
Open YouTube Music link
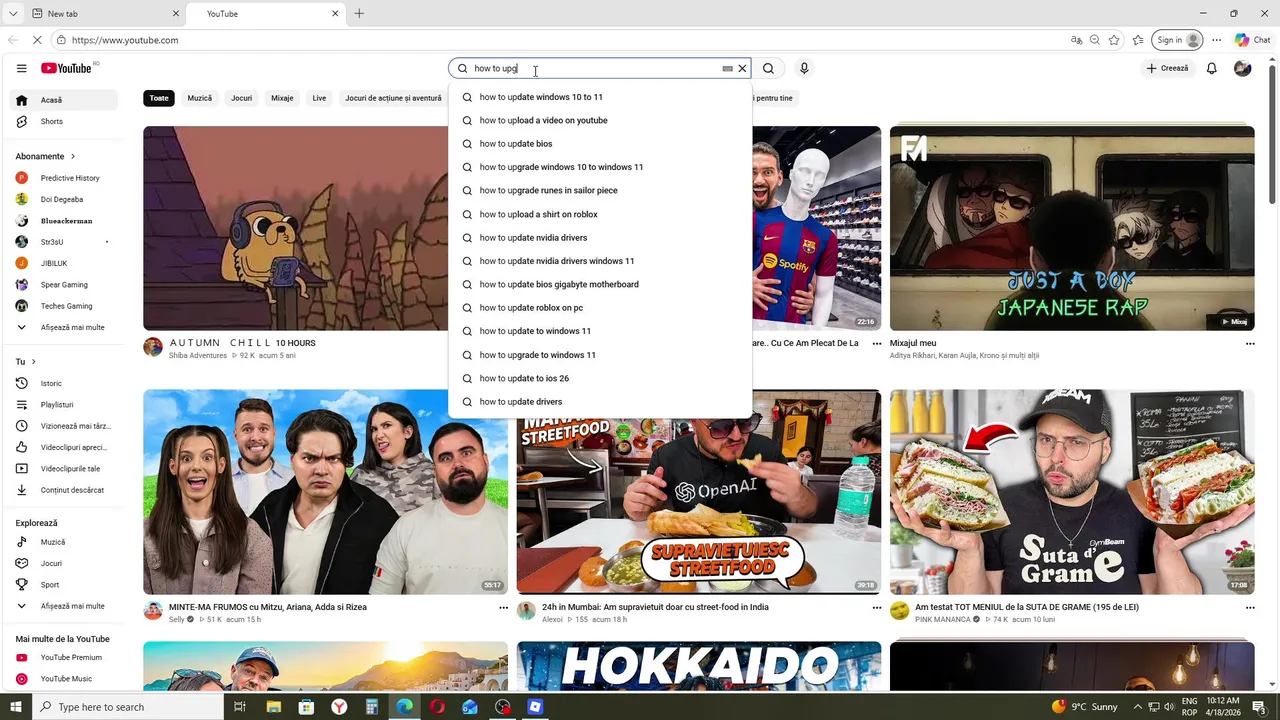64,679
